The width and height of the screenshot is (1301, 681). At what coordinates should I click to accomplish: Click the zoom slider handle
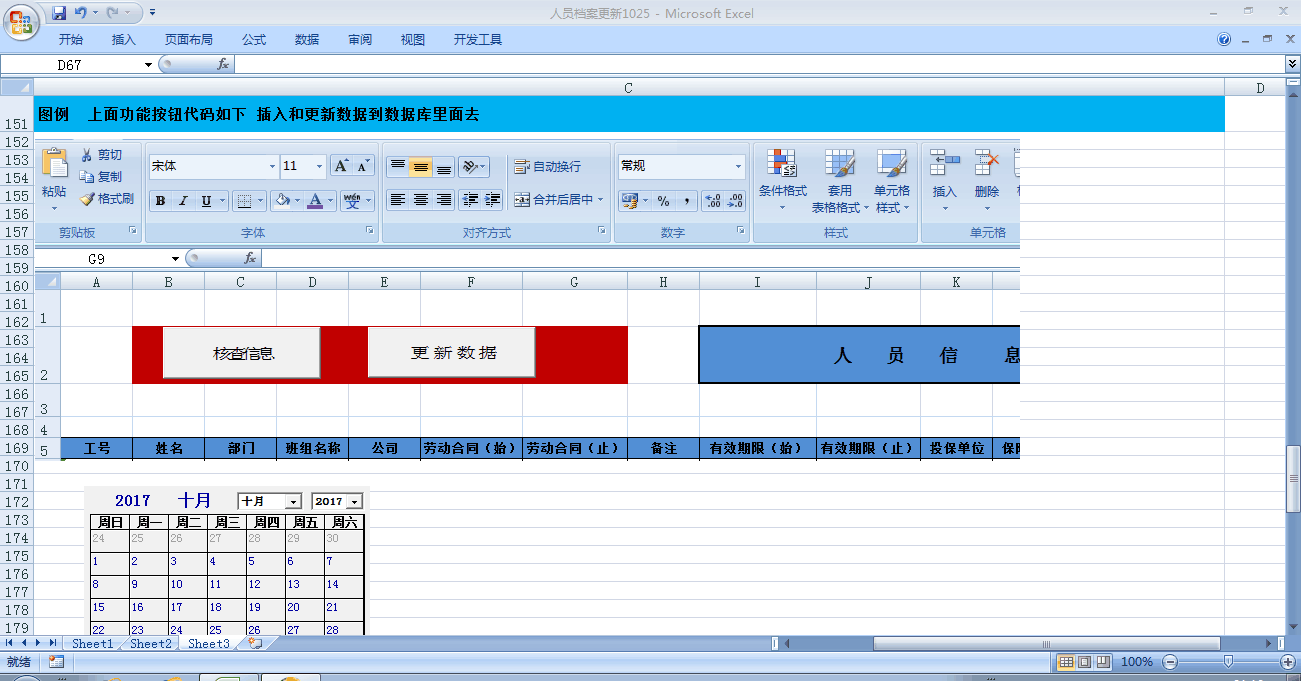pyautogui.click(x=1228, y=662)
